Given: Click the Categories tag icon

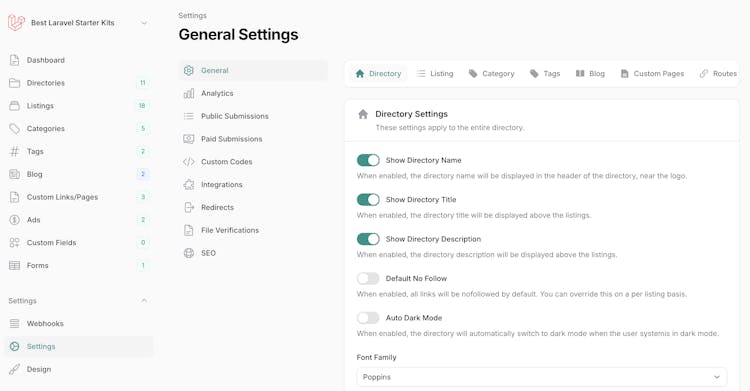Looking at the screenshot, I should pos(15,129).
